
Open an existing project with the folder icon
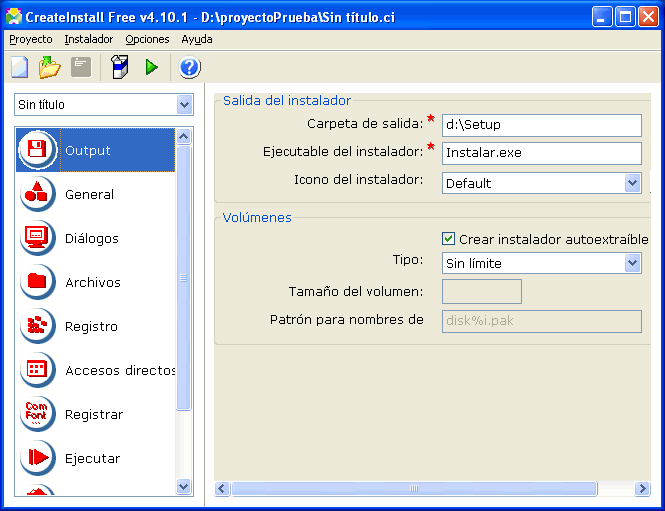50,67
